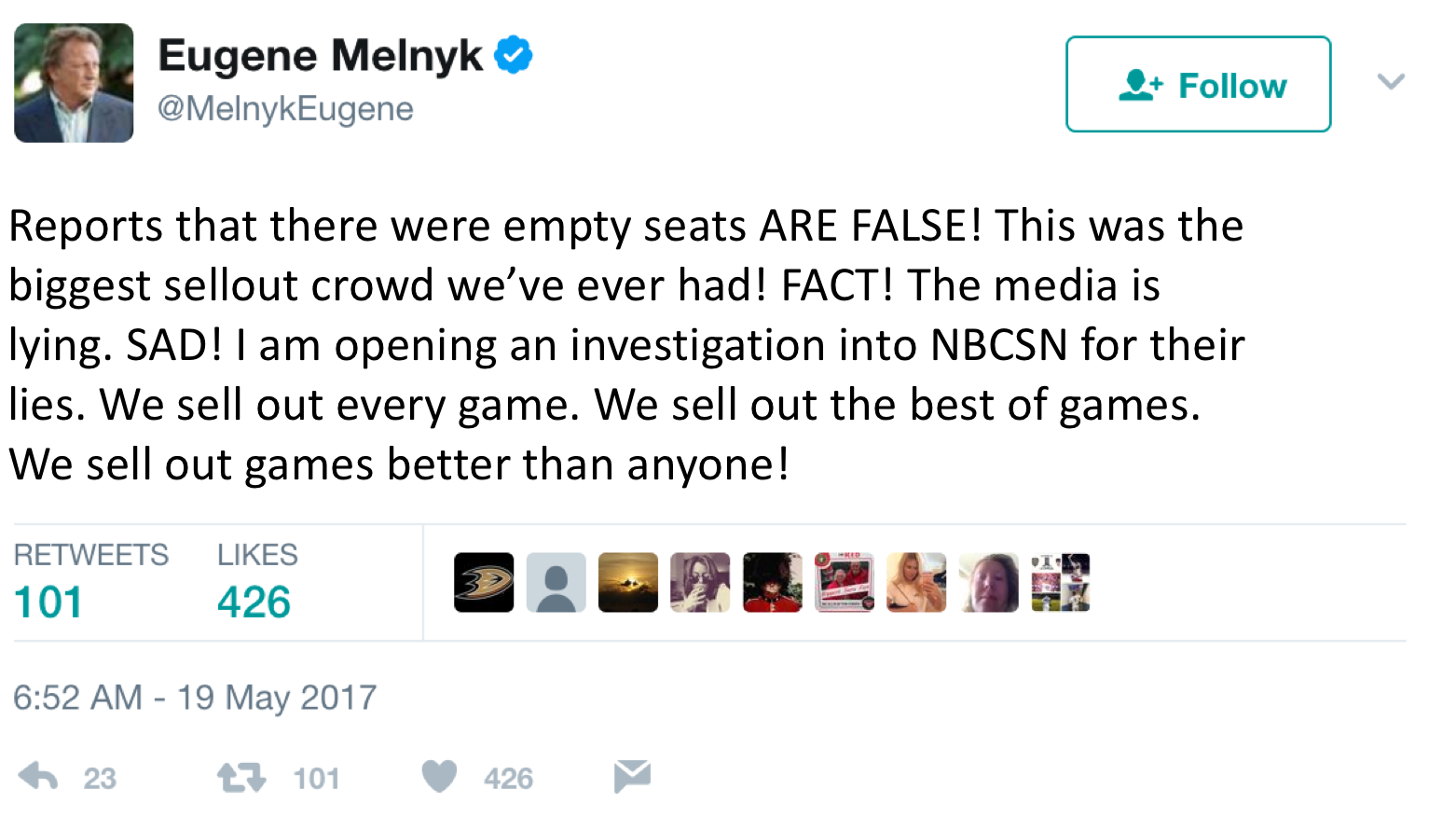This screenshot has width=1456, height=831.
Task: Click the @MelnykEugene handle
Action: point(285,109)
